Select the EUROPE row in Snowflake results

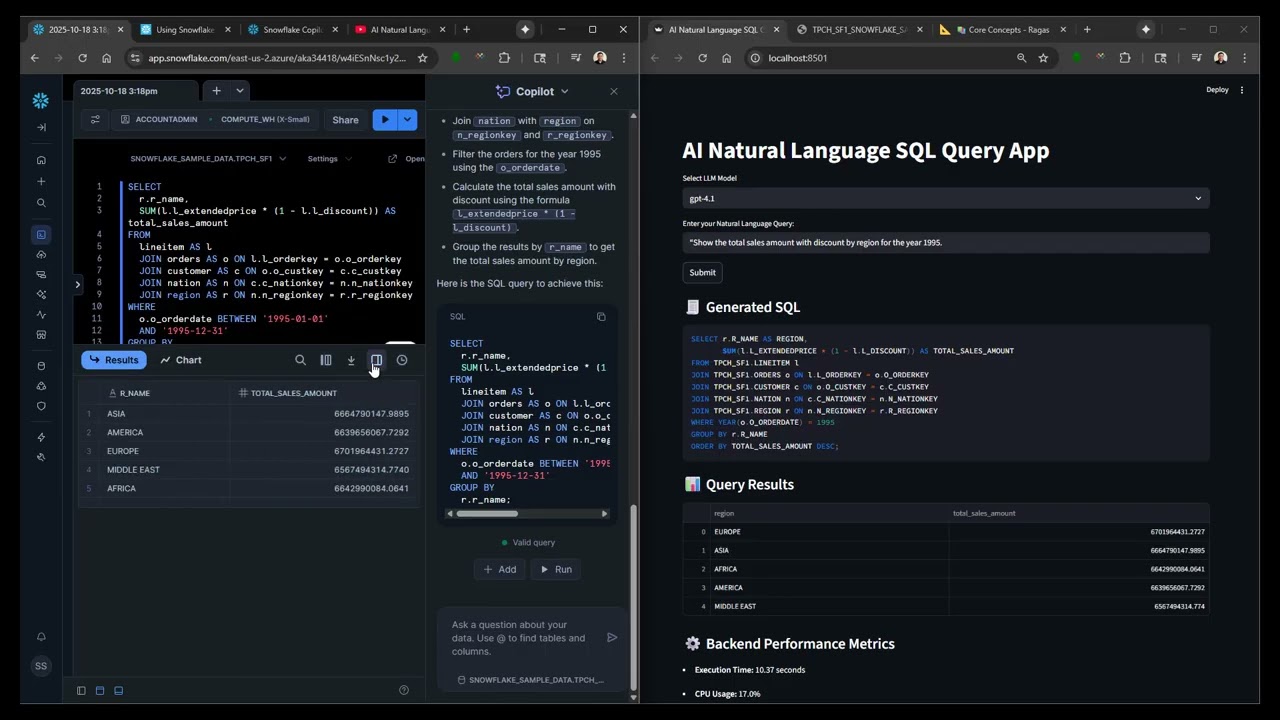248,451
